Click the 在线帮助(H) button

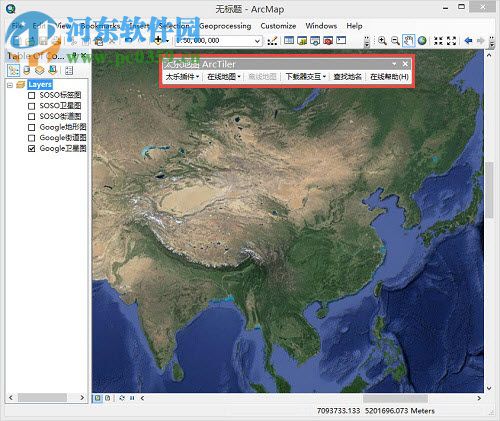pyautogui.click(x=389, y=77)
